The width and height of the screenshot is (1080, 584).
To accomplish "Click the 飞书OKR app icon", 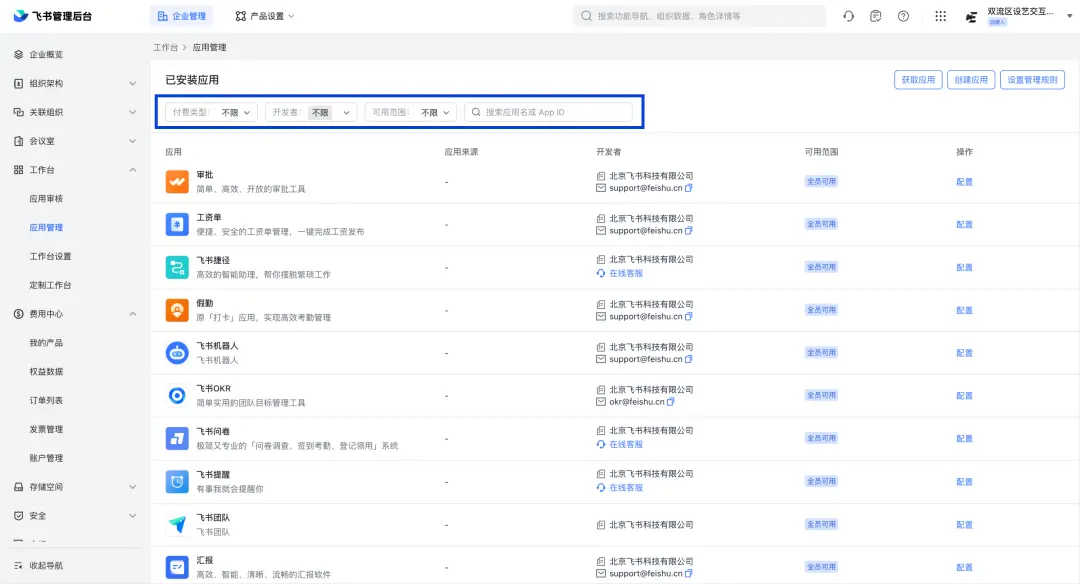I will pos(177,396).
